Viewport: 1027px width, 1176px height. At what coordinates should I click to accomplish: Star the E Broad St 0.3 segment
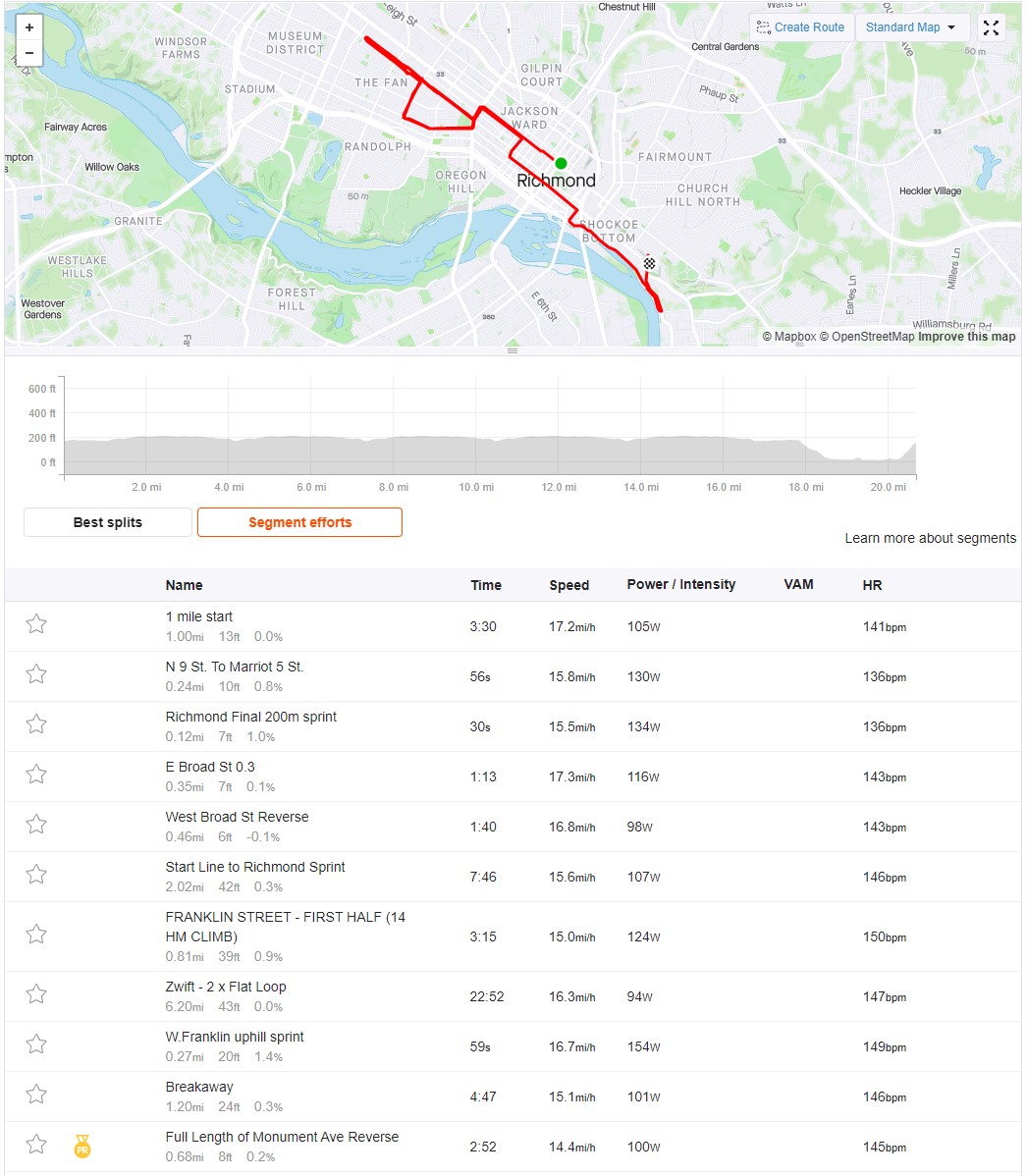tap(36, 774)
